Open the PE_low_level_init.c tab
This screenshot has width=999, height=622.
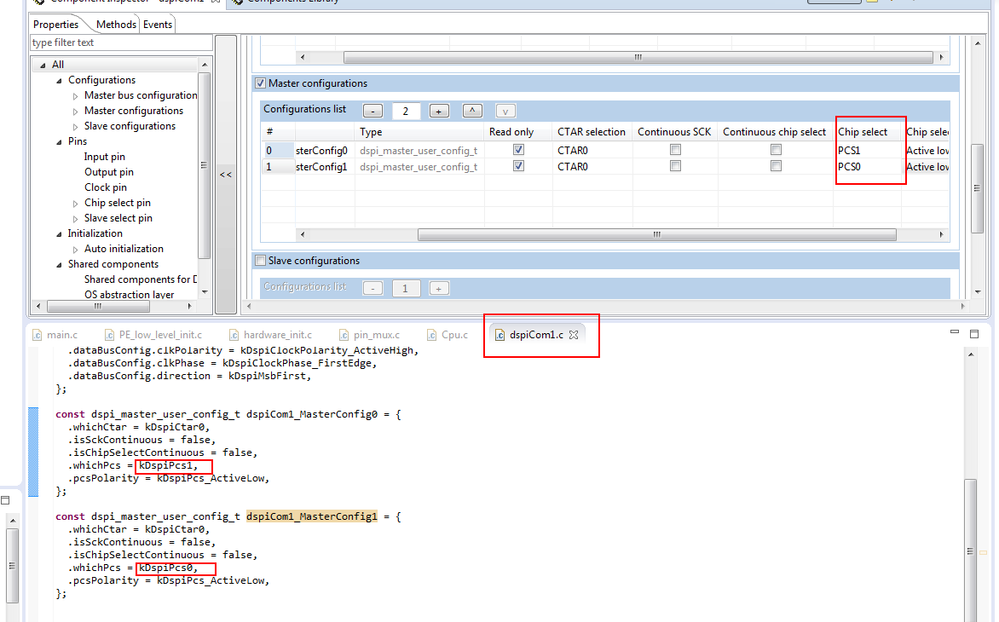[154, 335]
